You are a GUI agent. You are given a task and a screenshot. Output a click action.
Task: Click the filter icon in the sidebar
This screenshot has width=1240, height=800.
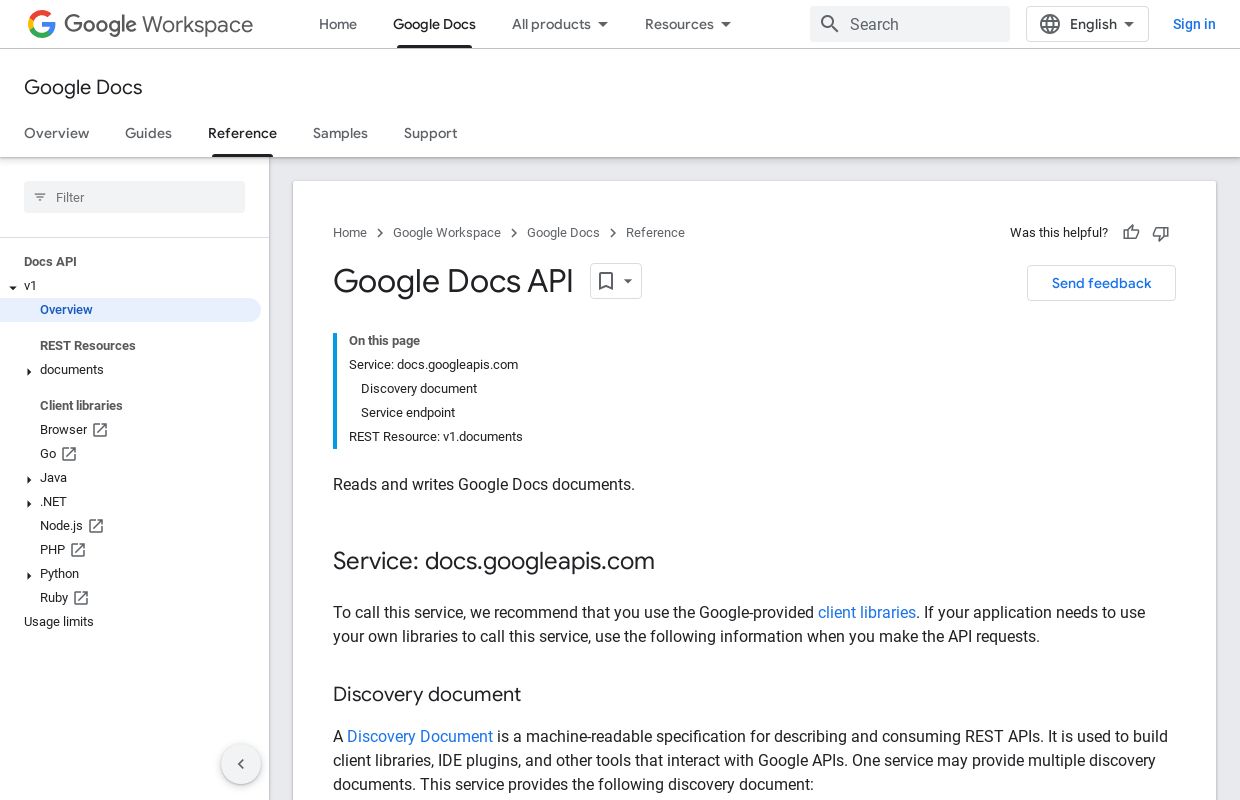click(40, 197)
